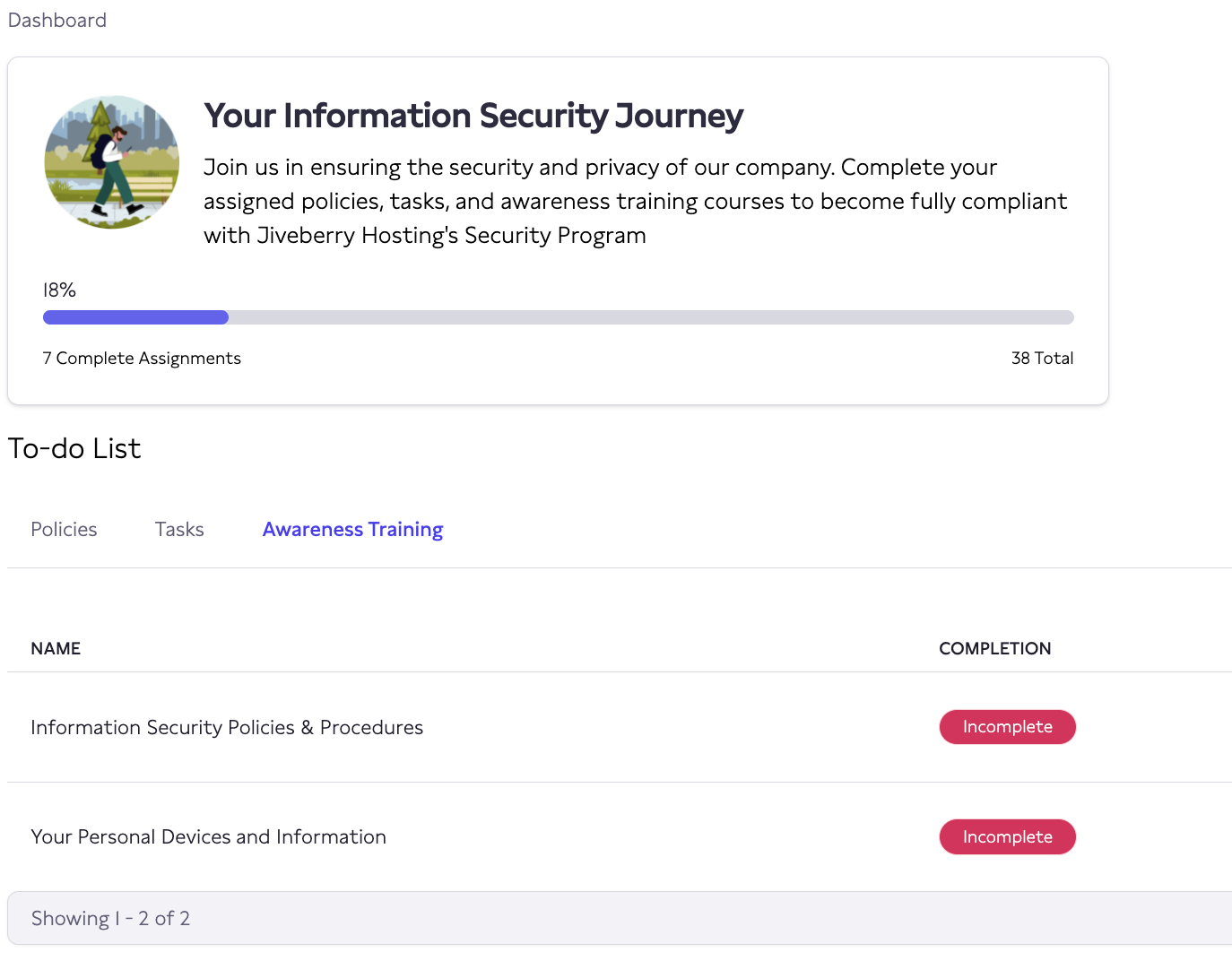Click the 18% progress label

(59, 289)
